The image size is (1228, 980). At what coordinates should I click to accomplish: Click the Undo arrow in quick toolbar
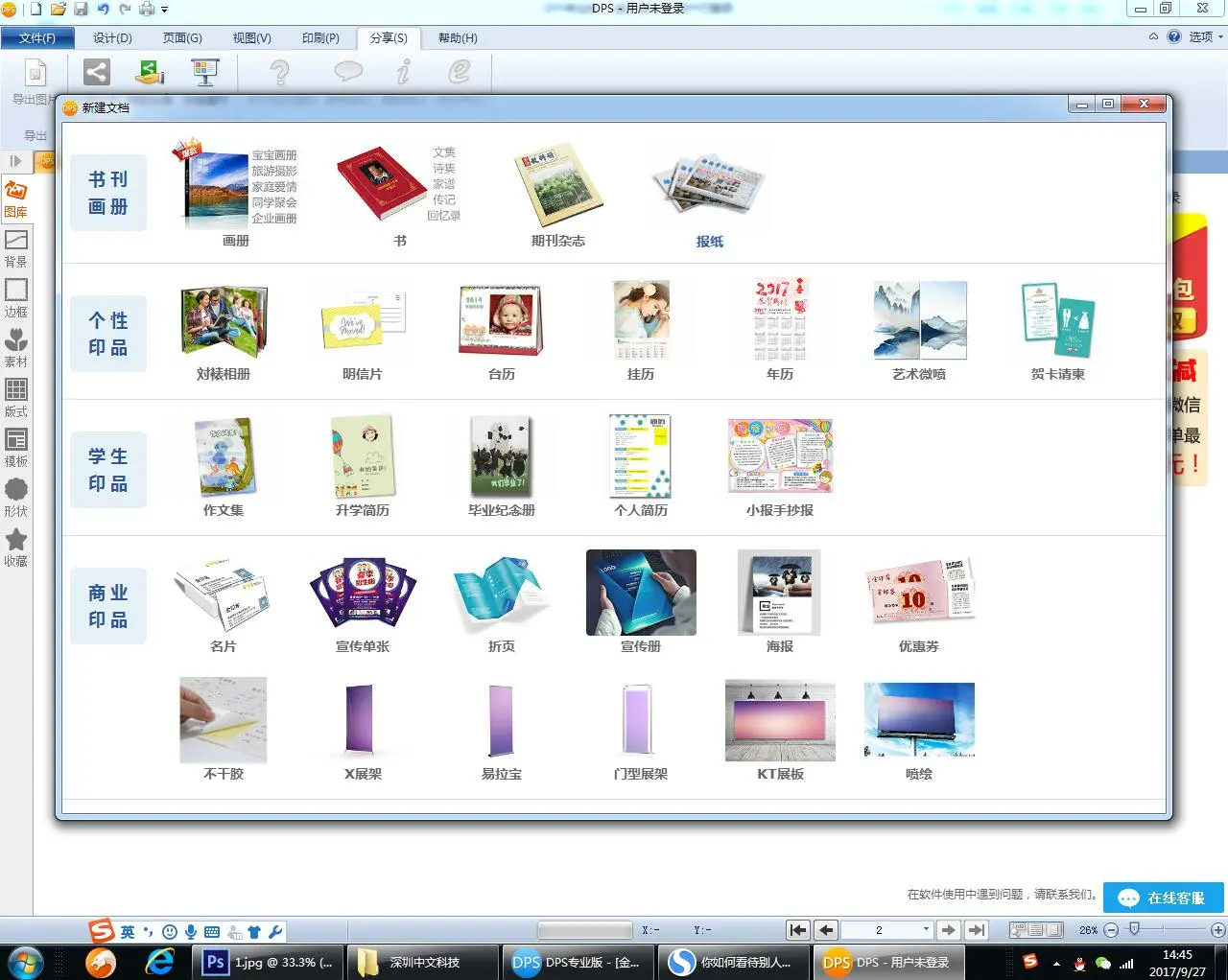tap(104, 10)
